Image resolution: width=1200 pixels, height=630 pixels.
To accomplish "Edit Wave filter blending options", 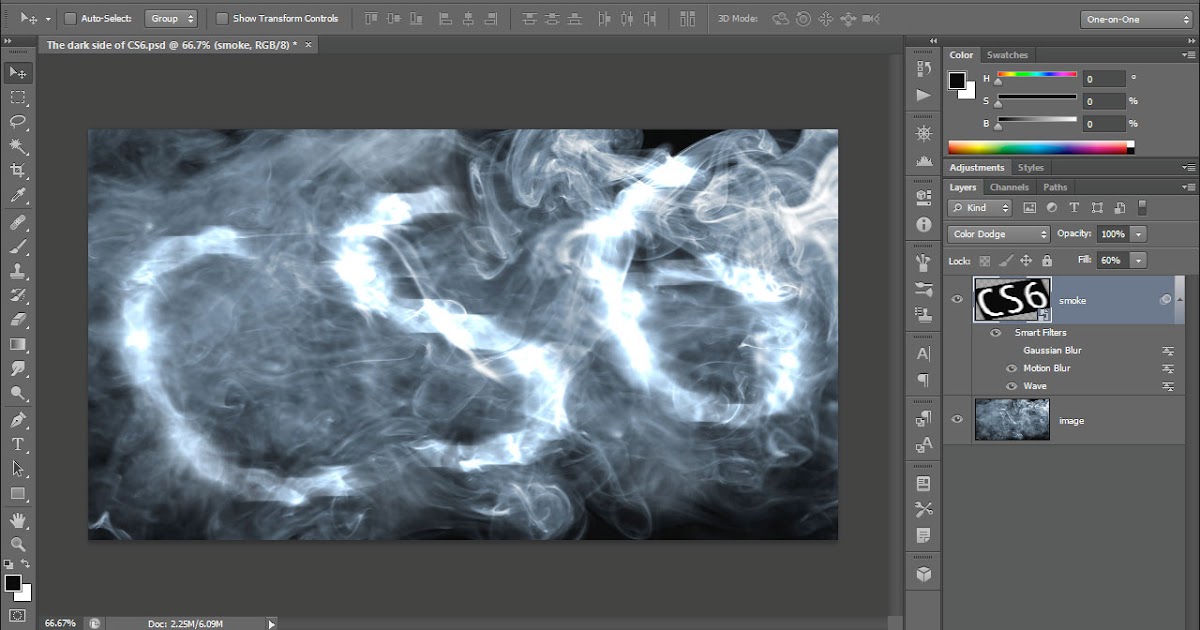I will tap(1167, 386).
